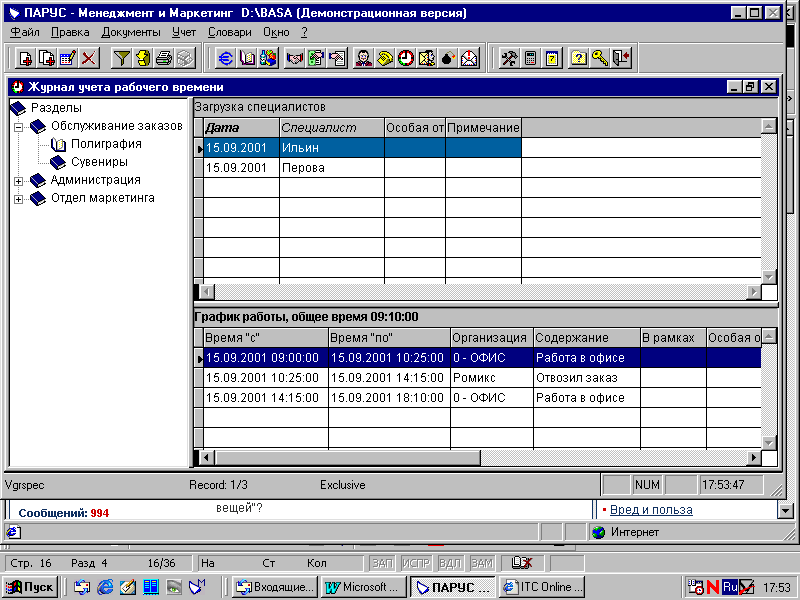
Task: Click the hammer and wrench settings icon
Action: click(509, 58)
